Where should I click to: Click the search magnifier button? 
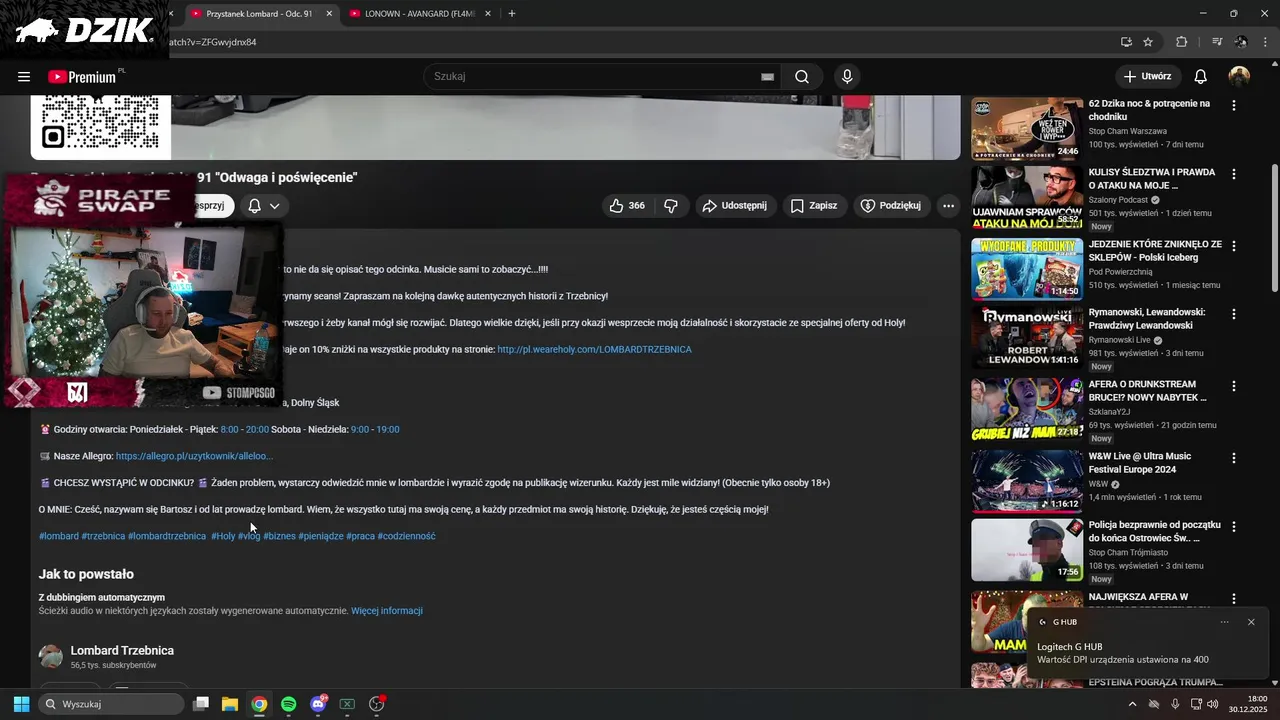coord(802,77)
